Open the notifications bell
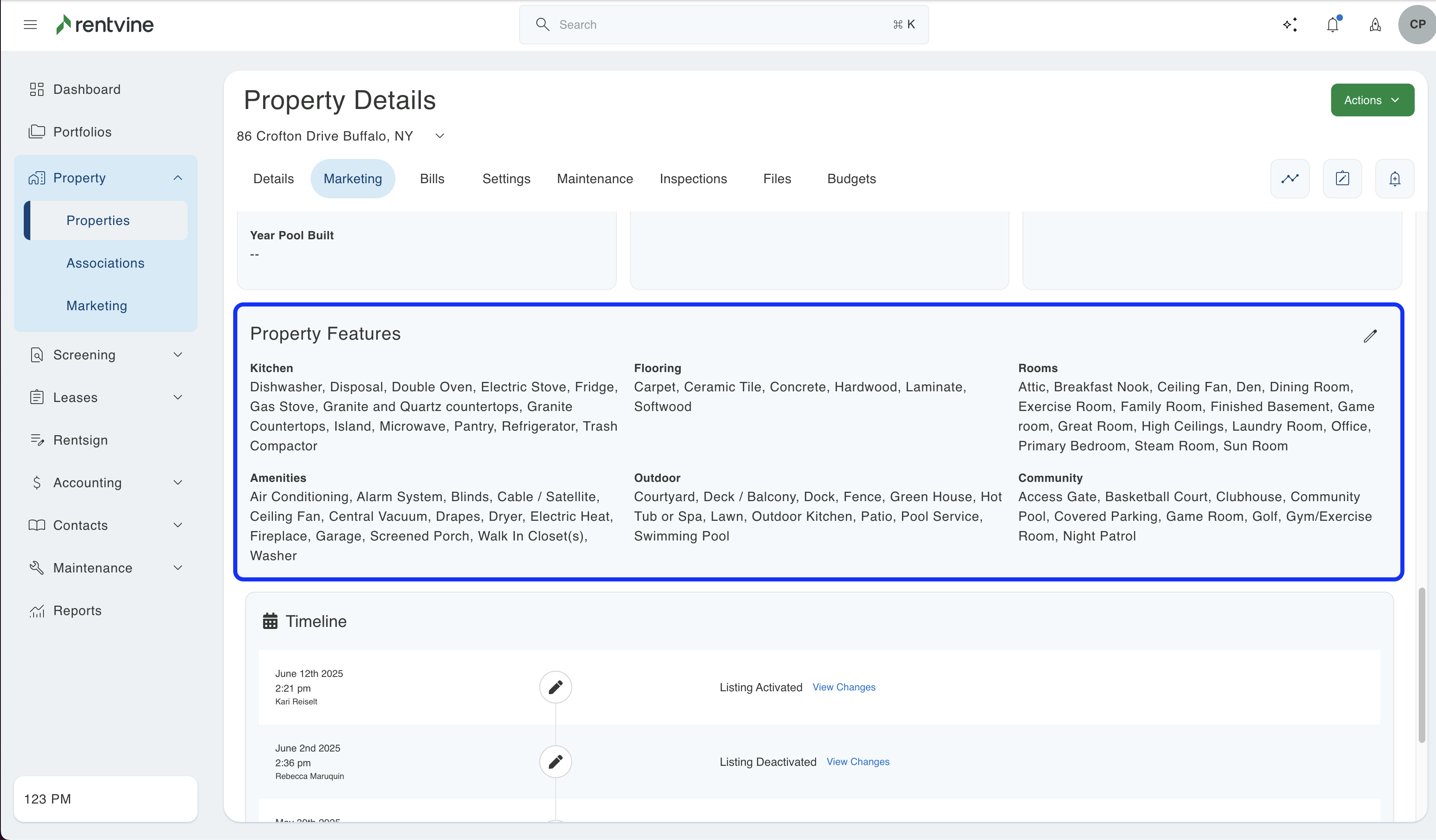 [1332, 25]
